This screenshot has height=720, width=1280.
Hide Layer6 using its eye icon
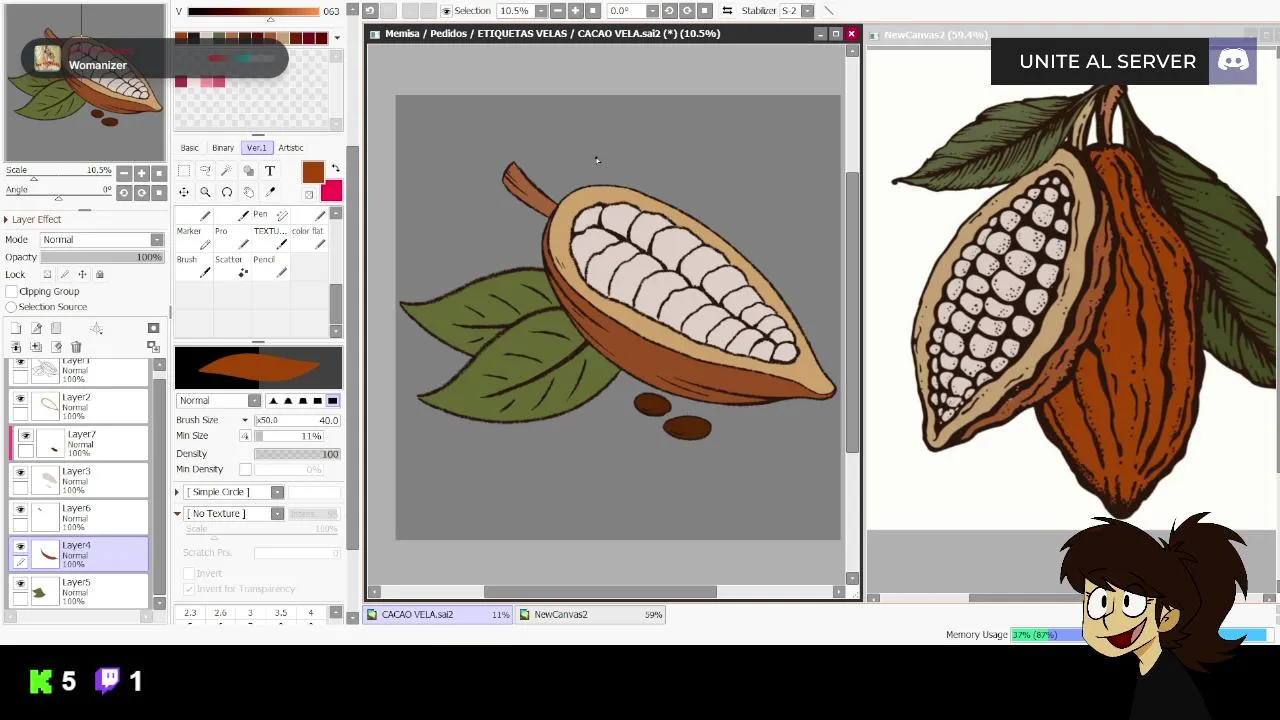pos(20,510)
